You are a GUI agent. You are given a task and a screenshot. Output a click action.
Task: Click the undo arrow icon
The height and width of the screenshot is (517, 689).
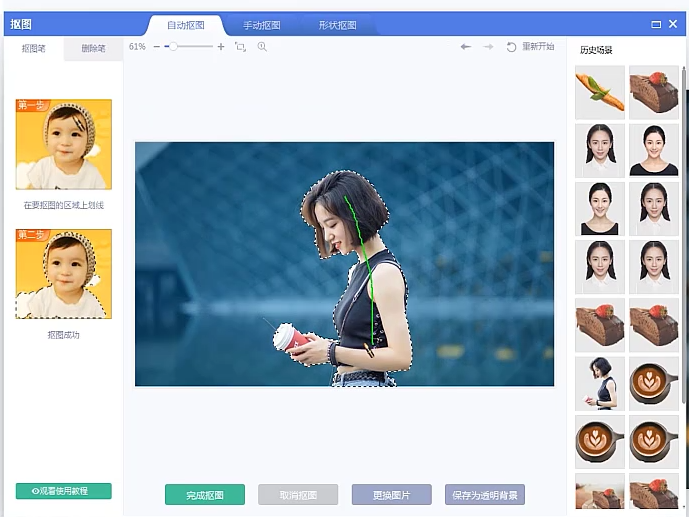pyautogui.click(x=465, y=47)
